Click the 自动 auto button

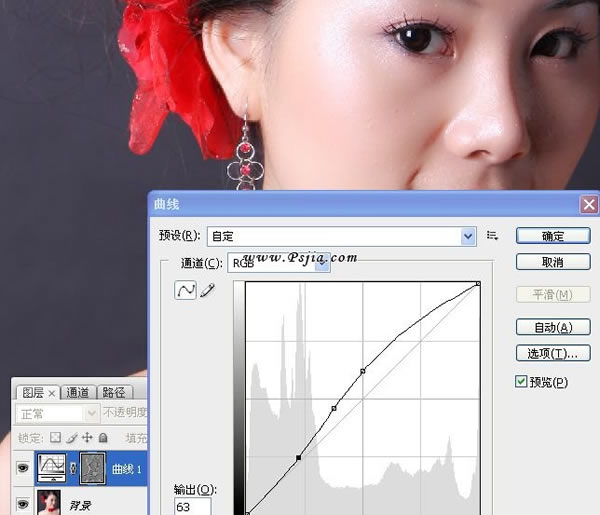[x=553, y=327]
